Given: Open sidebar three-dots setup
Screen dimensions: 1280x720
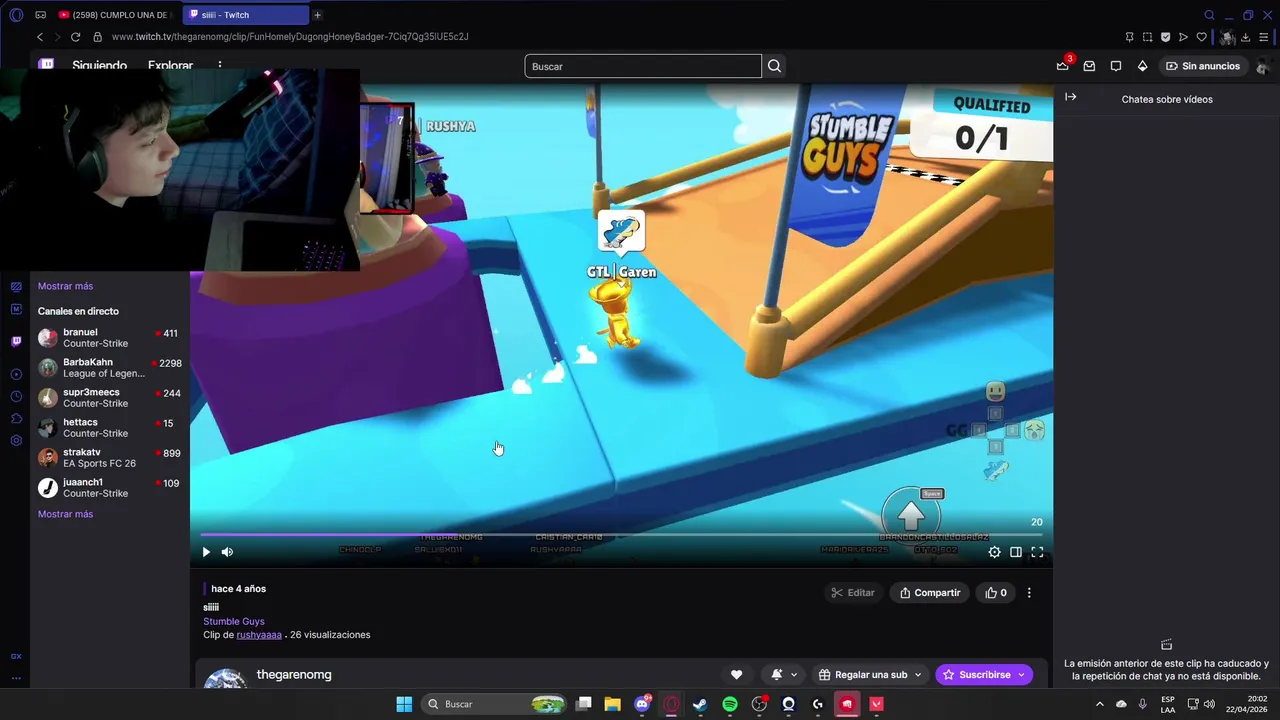Looking at the screenshot, I should [16, 678].
